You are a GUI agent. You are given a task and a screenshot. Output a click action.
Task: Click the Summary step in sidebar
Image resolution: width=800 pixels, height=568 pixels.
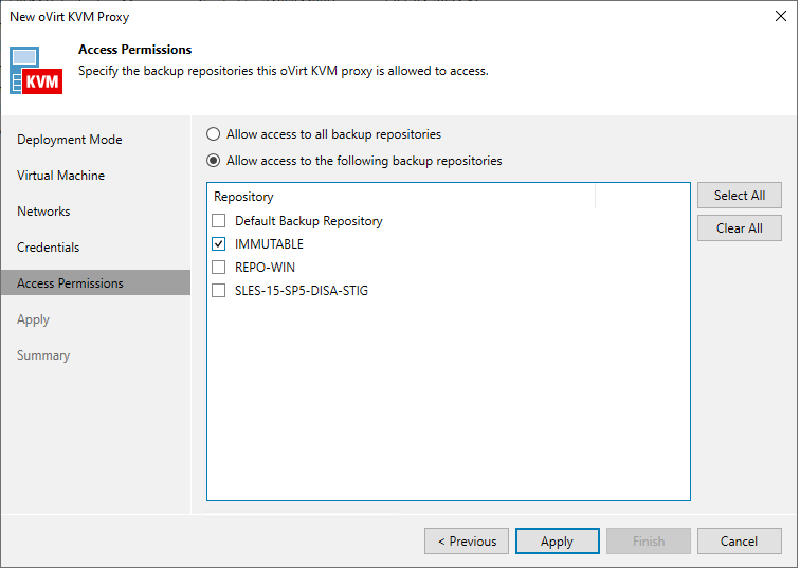pos(43,355)
